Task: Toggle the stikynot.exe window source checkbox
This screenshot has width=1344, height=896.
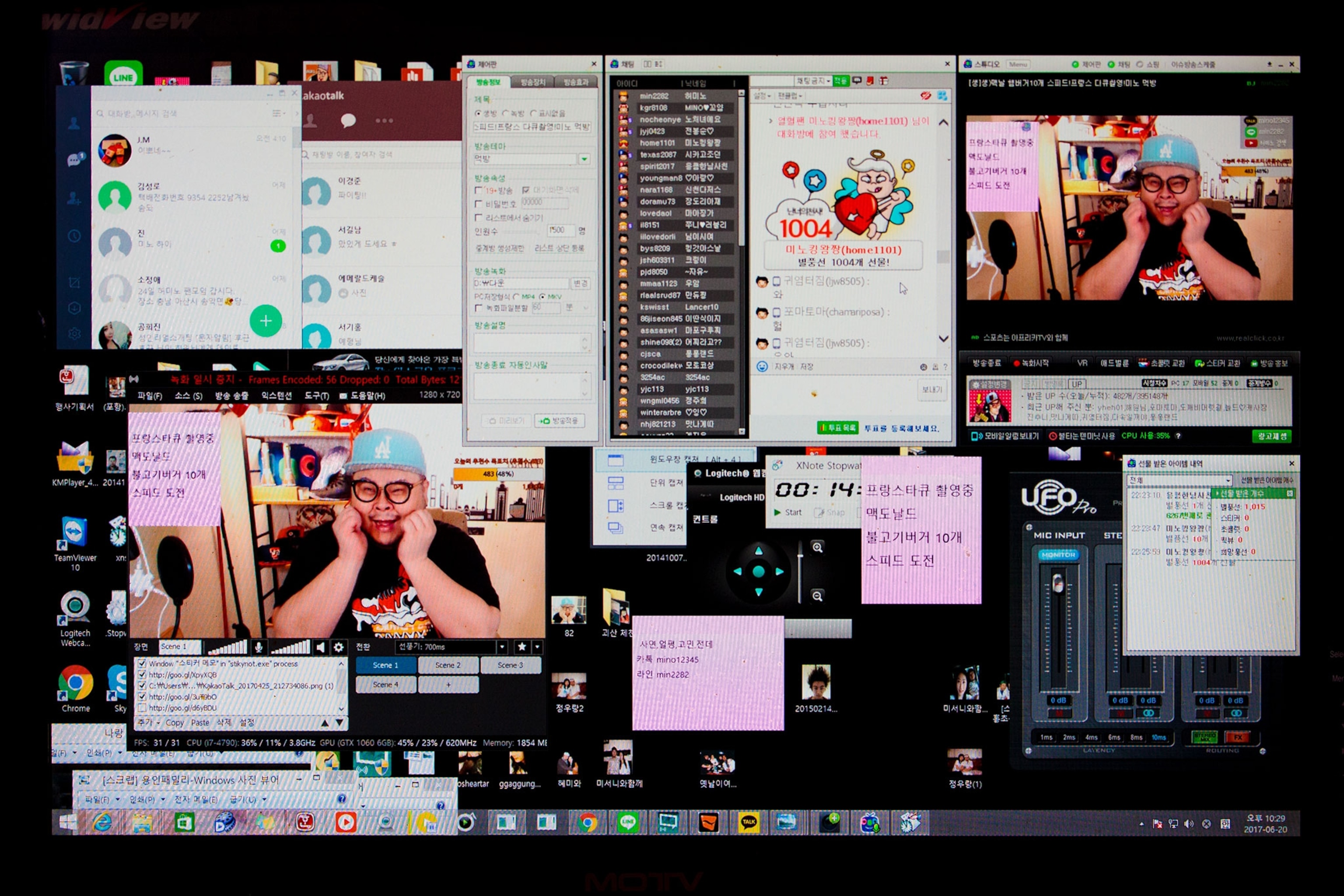Action: tap(142, 663)
